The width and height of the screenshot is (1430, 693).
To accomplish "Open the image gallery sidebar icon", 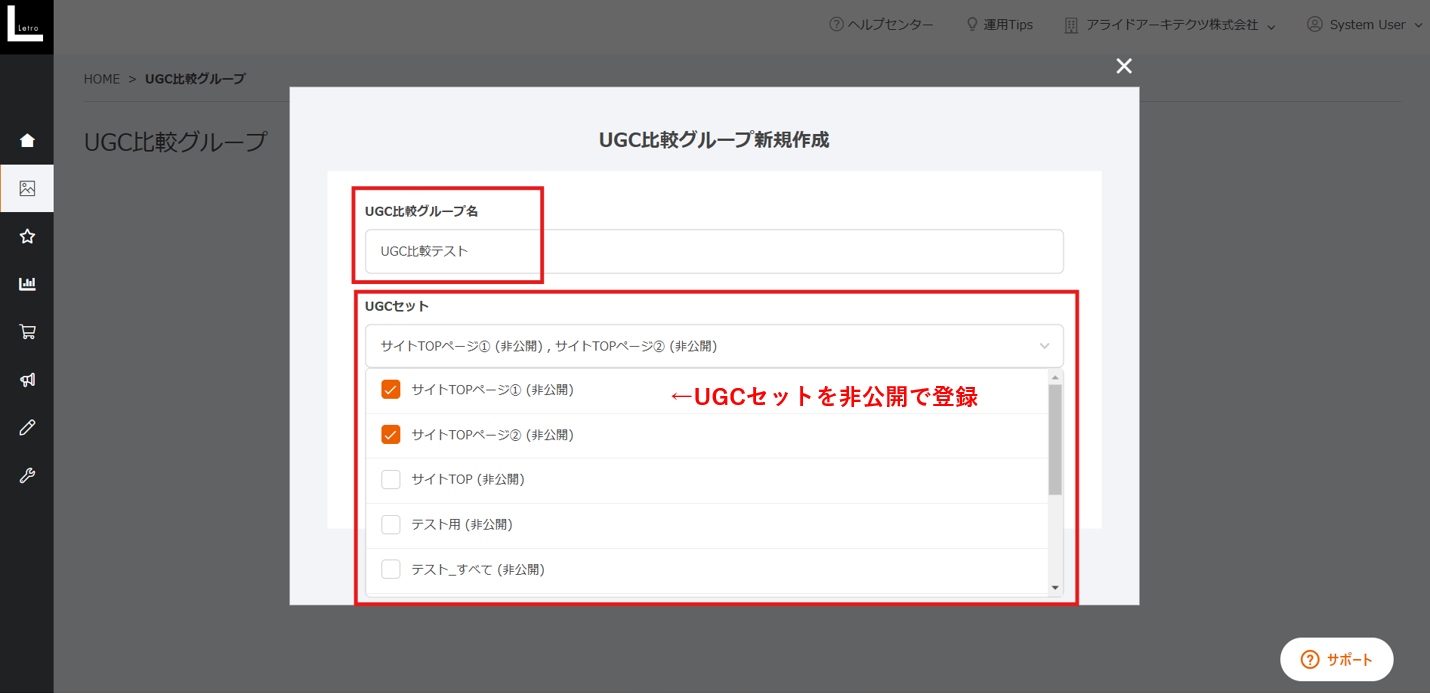I will point(26,188).
